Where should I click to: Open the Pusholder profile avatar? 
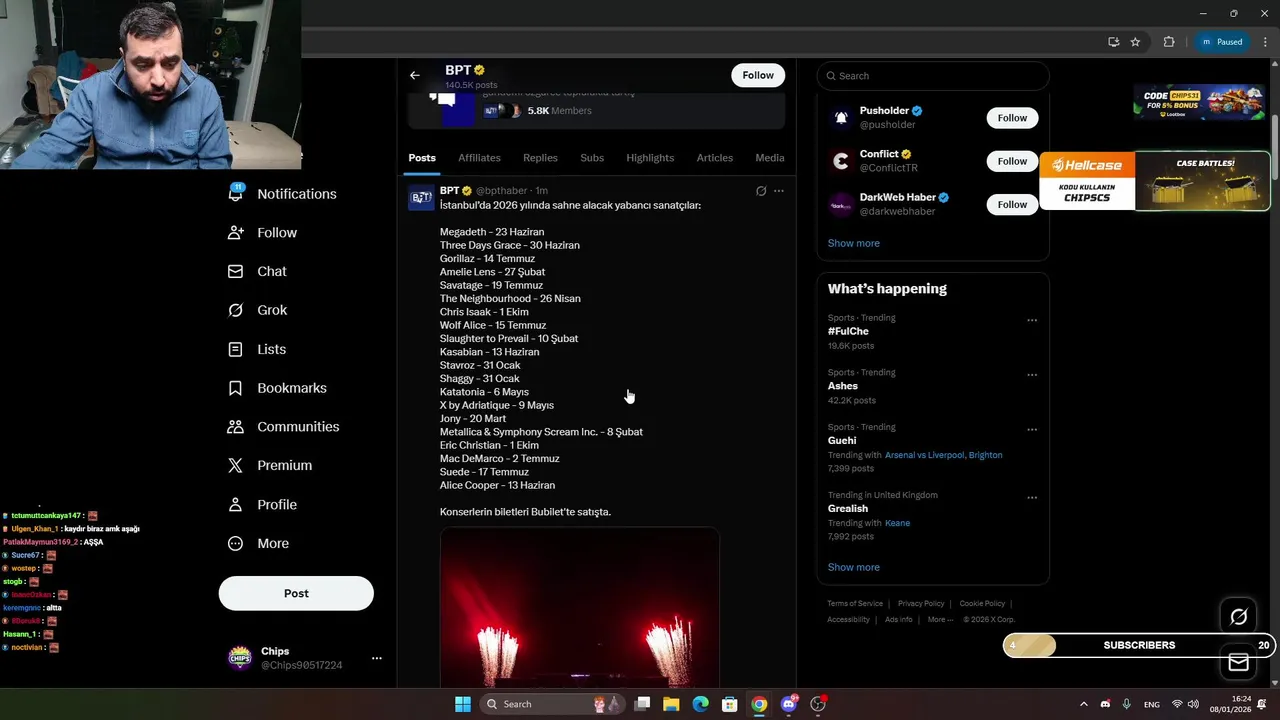[841, 118]
